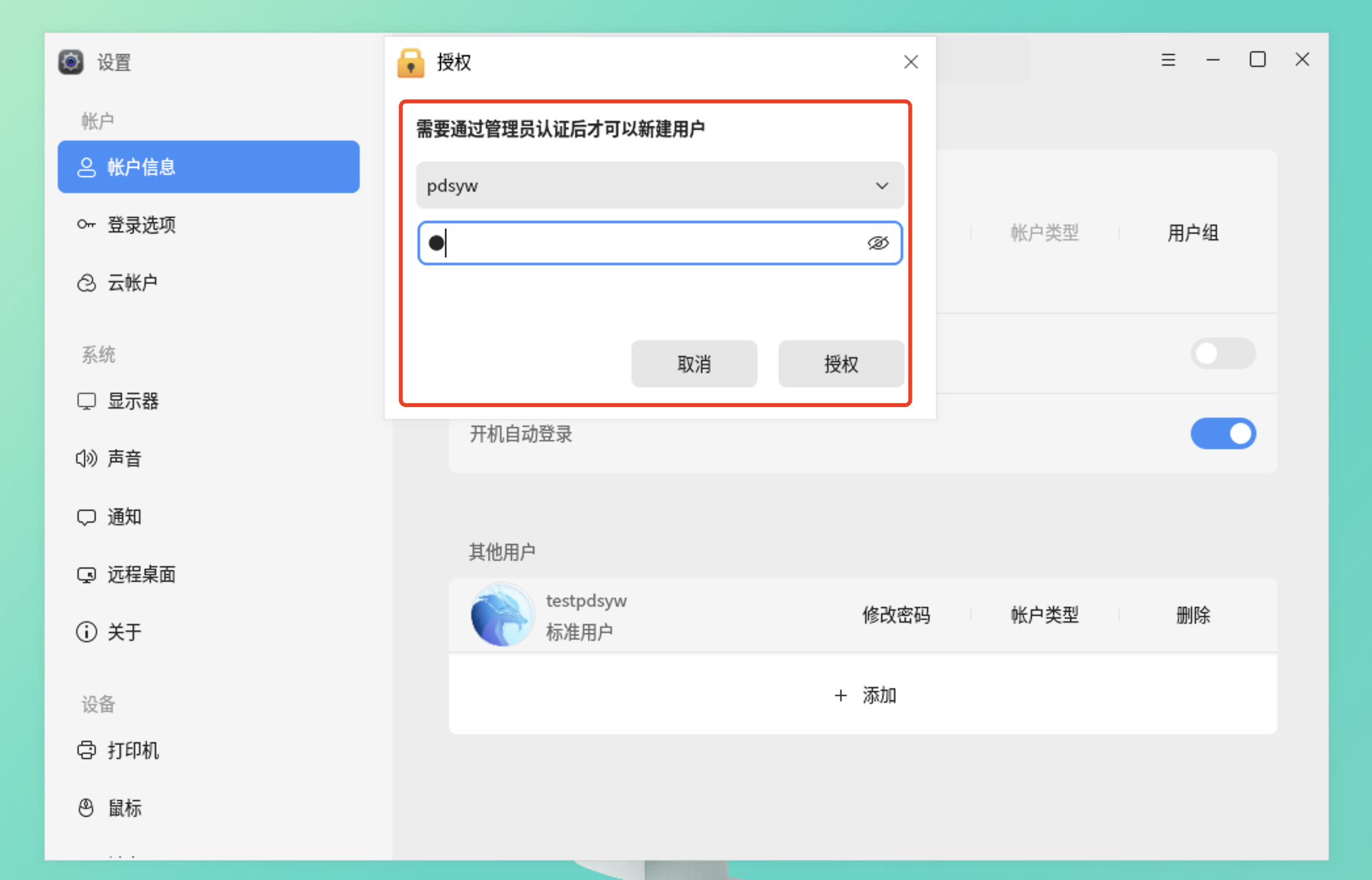The width and height of the screenshot is (1372, 880).
Task: Click the cloud icon for 云帐户
Action: point(86,283)
